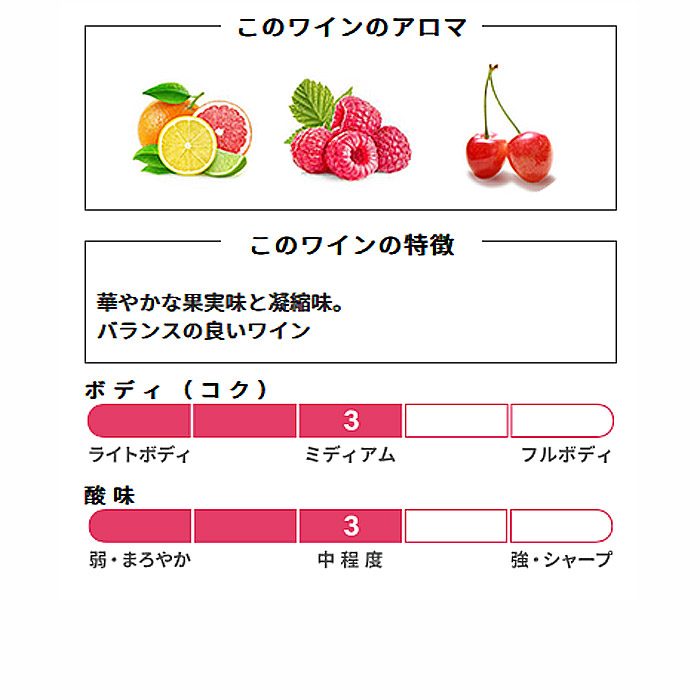Click the last body segment near フルボディ

click(562, 421)
